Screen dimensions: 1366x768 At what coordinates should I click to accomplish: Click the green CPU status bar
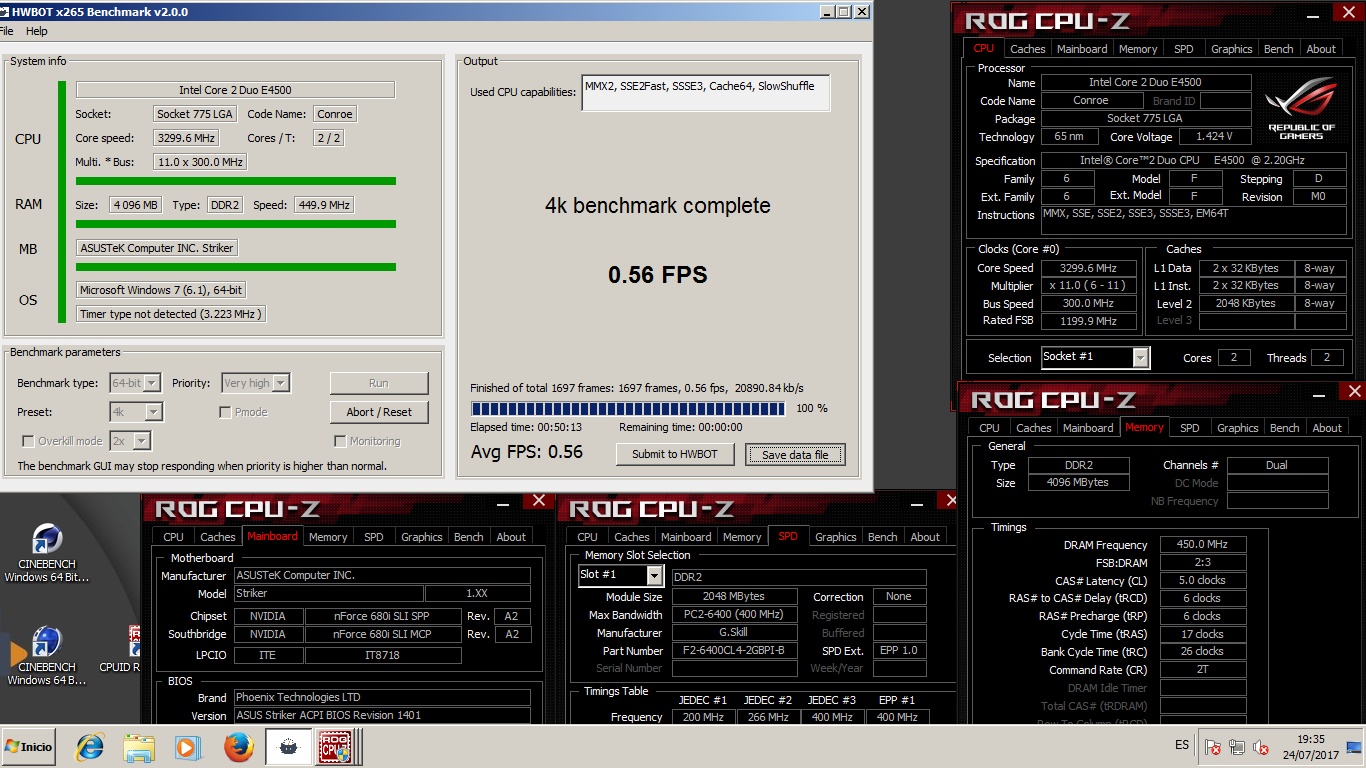(x=236, y=181)
